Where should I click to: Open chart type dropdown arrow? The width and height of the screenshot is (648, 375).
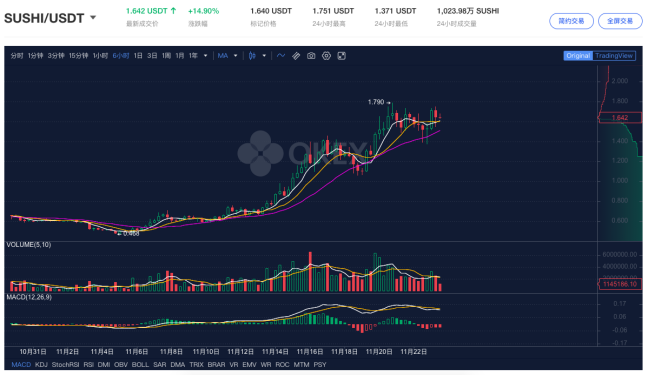coord(264,56)
